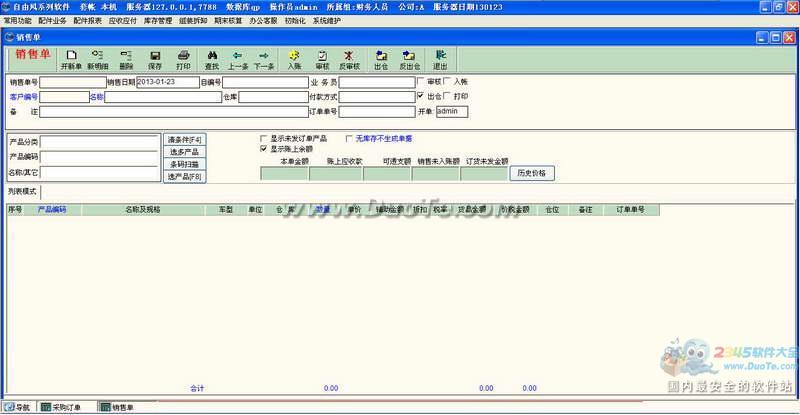Click the application icon in the main title bar
The image size is (800, 415).
[x=6, y=7]
